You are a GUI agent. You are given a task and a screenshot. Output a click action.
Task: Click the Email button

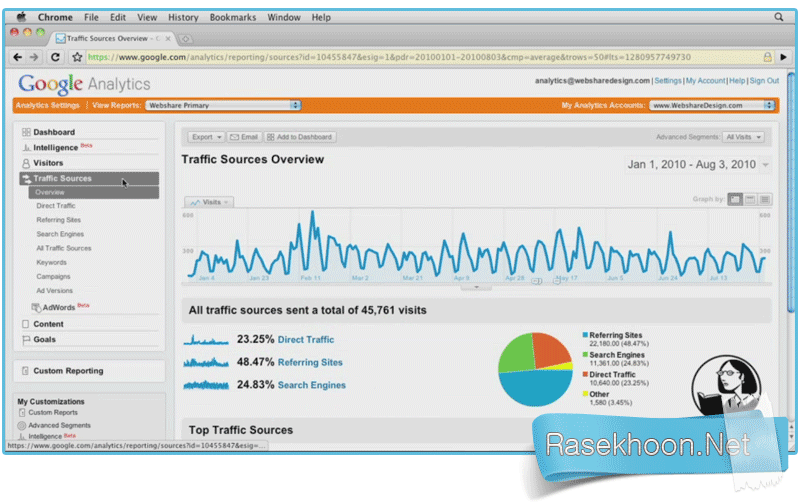244,137
